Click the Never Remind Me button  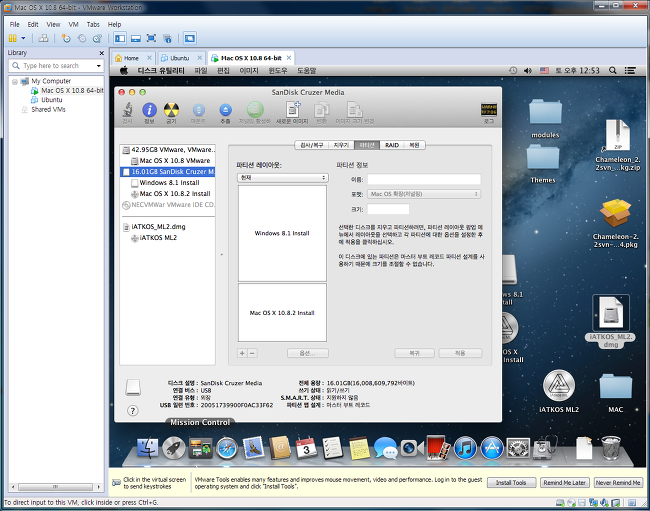pyautogui.click(x=618, y=483)
